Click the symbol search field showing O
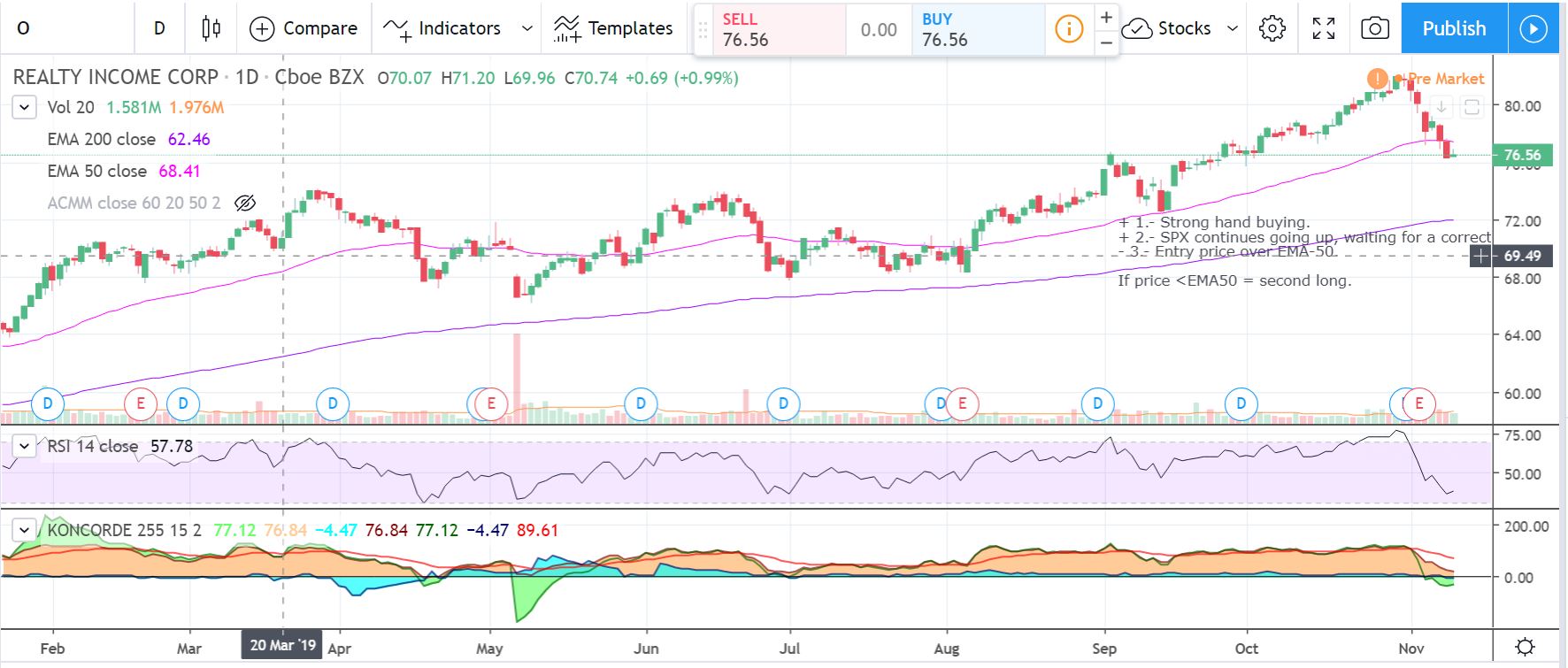This screenshot has height=668, width=1568. 66,28
